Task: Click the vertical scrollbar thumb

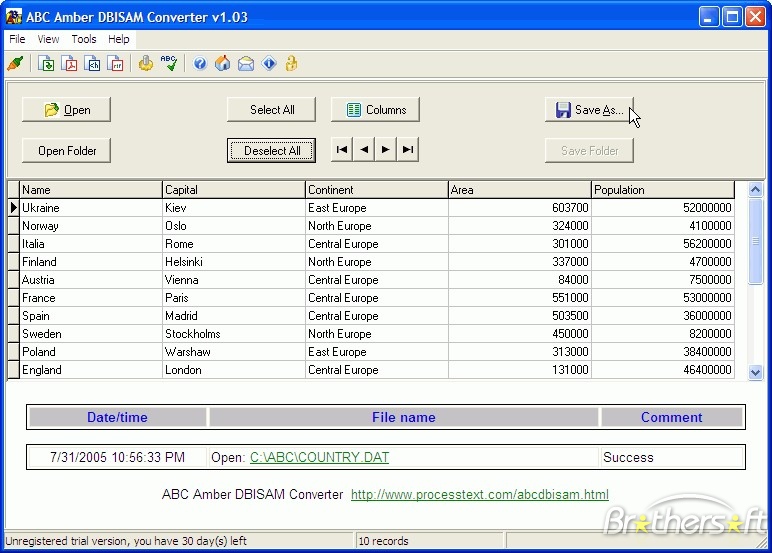Action: tap(755, 241)
